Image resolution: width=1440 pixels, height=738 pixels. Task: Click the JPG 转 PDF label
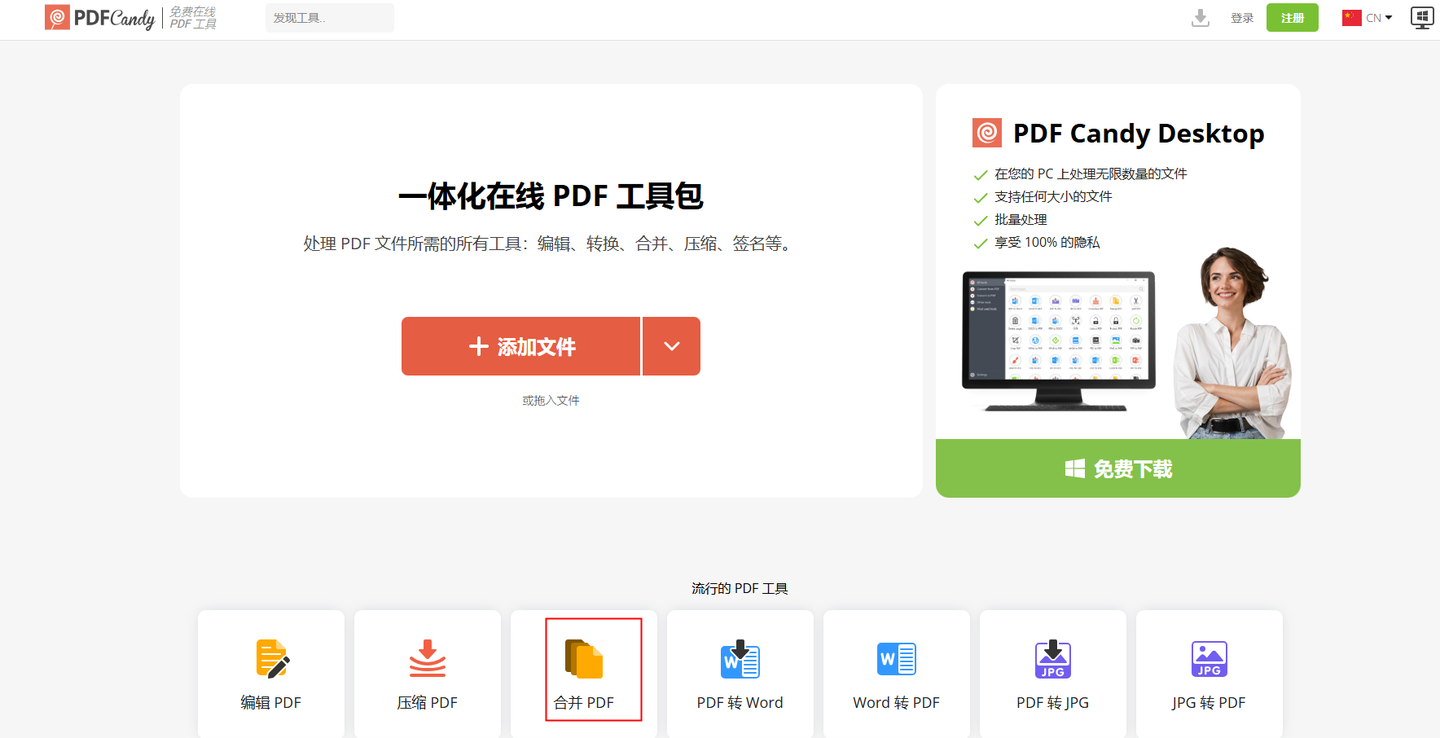point(1209,702)
